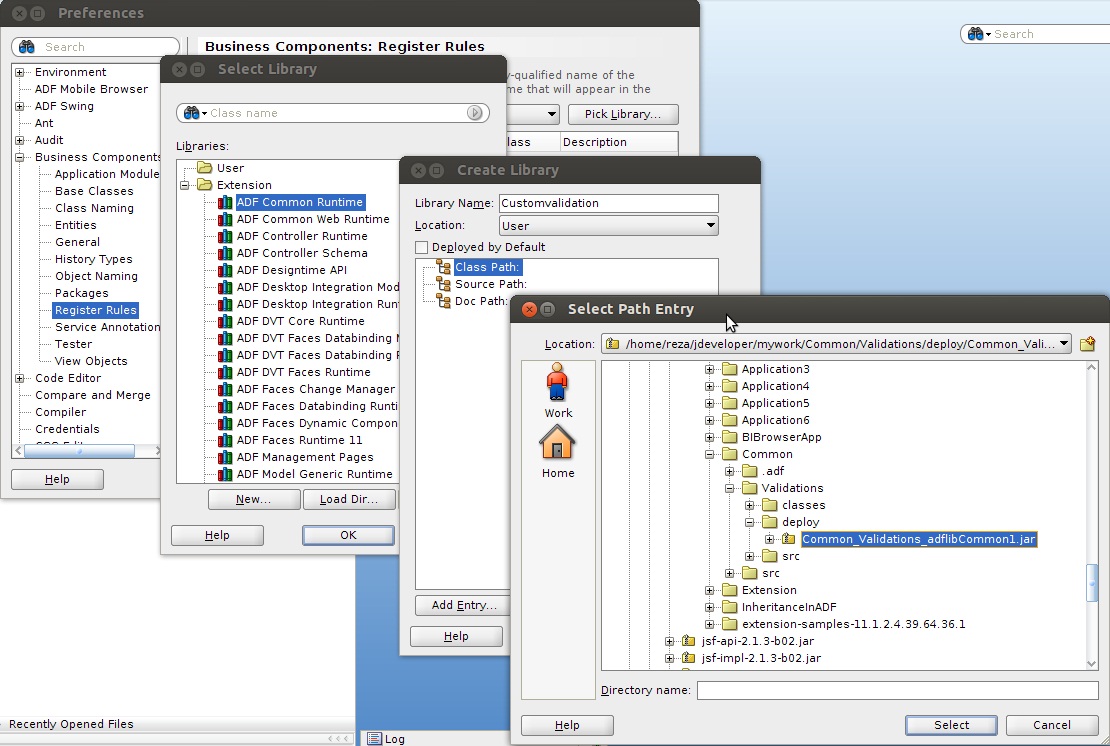Screen dimensions: 1110x746
Task: Expand the Application3 folder
Action: [710, 369]
